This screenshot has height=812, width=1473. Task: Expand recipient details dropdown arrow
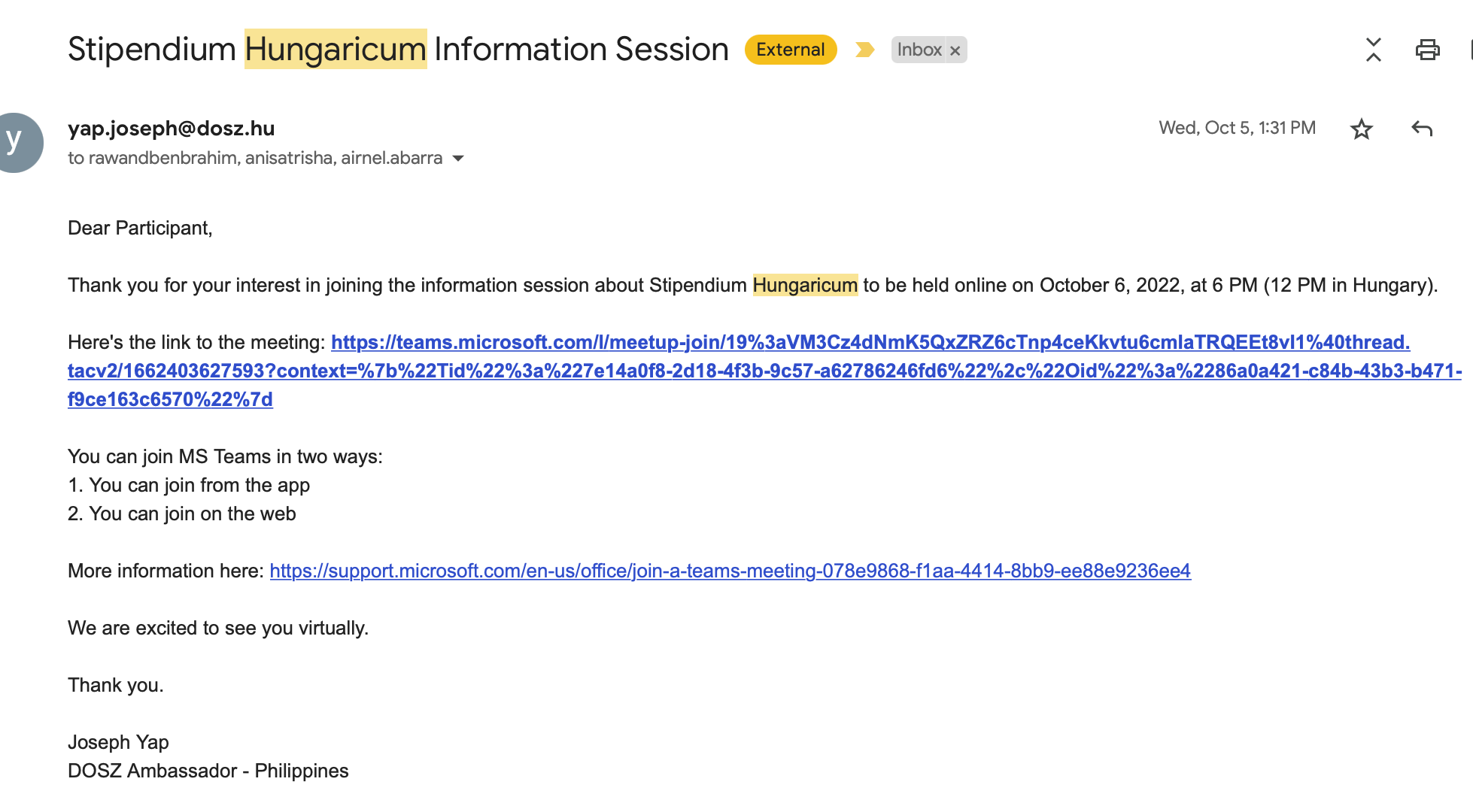pos(458,159)
